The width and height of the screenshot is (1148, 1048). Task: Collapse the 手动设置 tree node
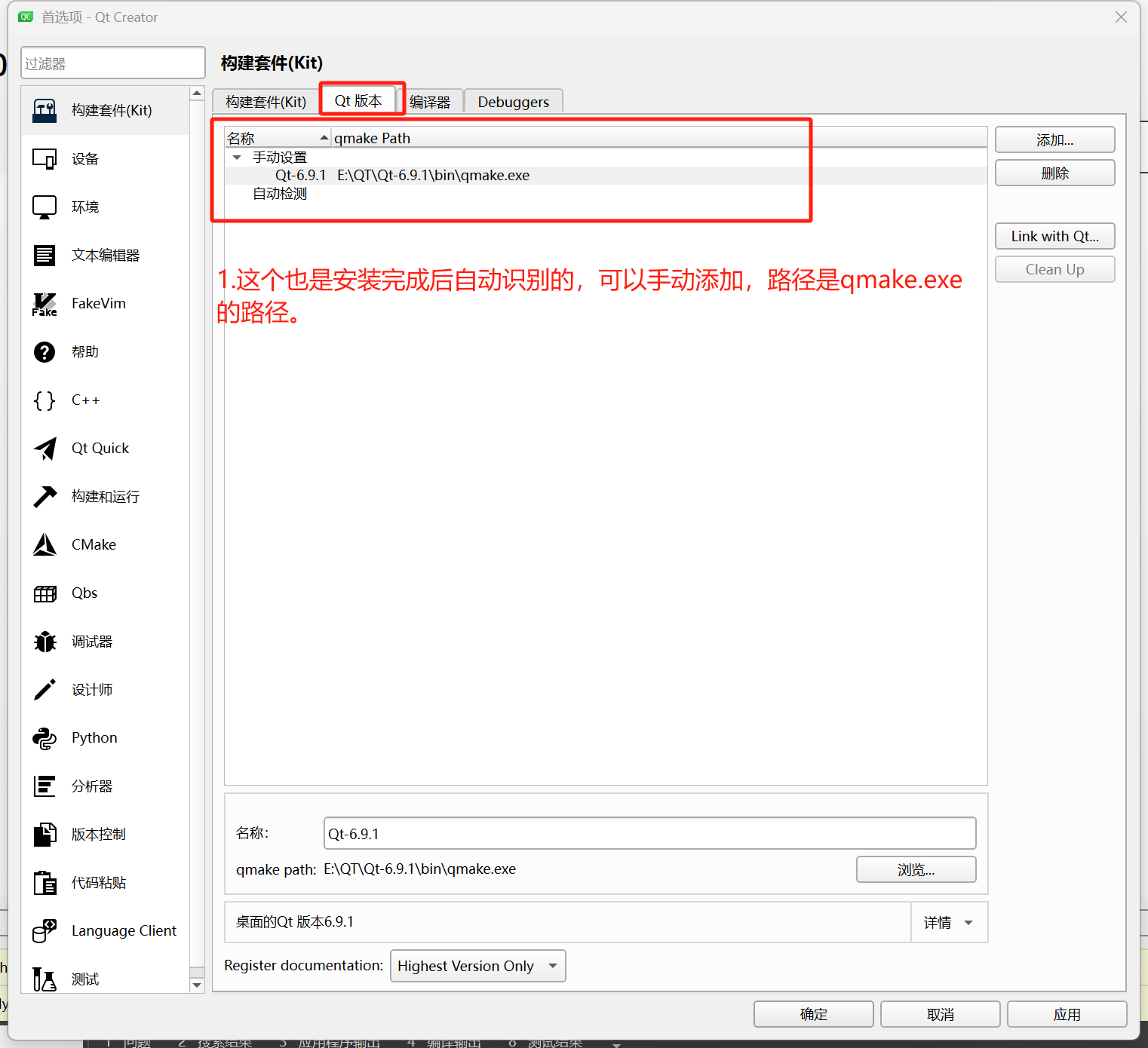237,157
